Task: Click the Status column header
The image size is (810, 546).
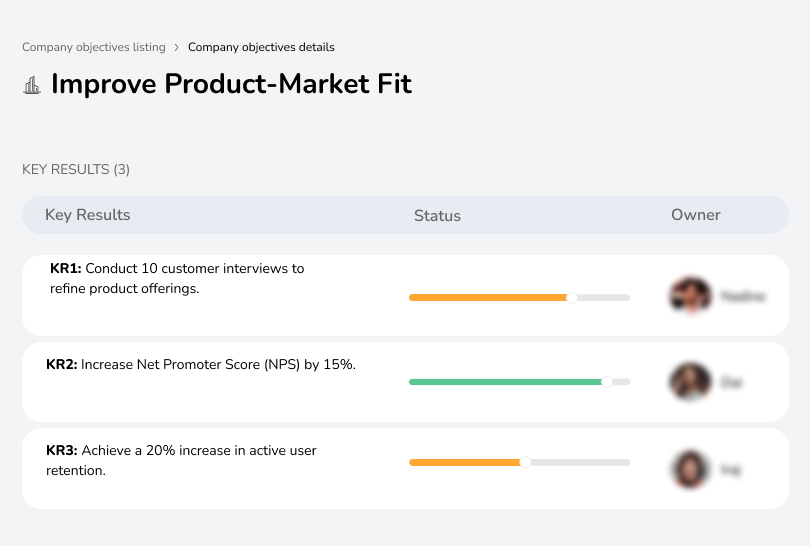Action: [x=437, y=215]
